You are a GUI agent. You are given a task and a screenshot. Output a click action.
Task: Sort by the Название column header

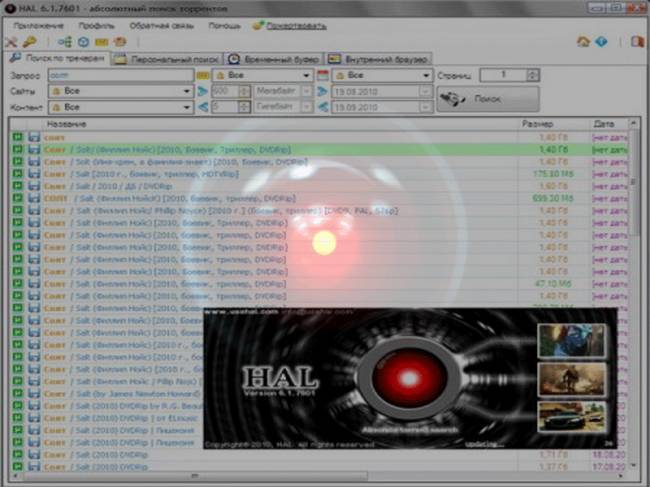coord(66,124)
